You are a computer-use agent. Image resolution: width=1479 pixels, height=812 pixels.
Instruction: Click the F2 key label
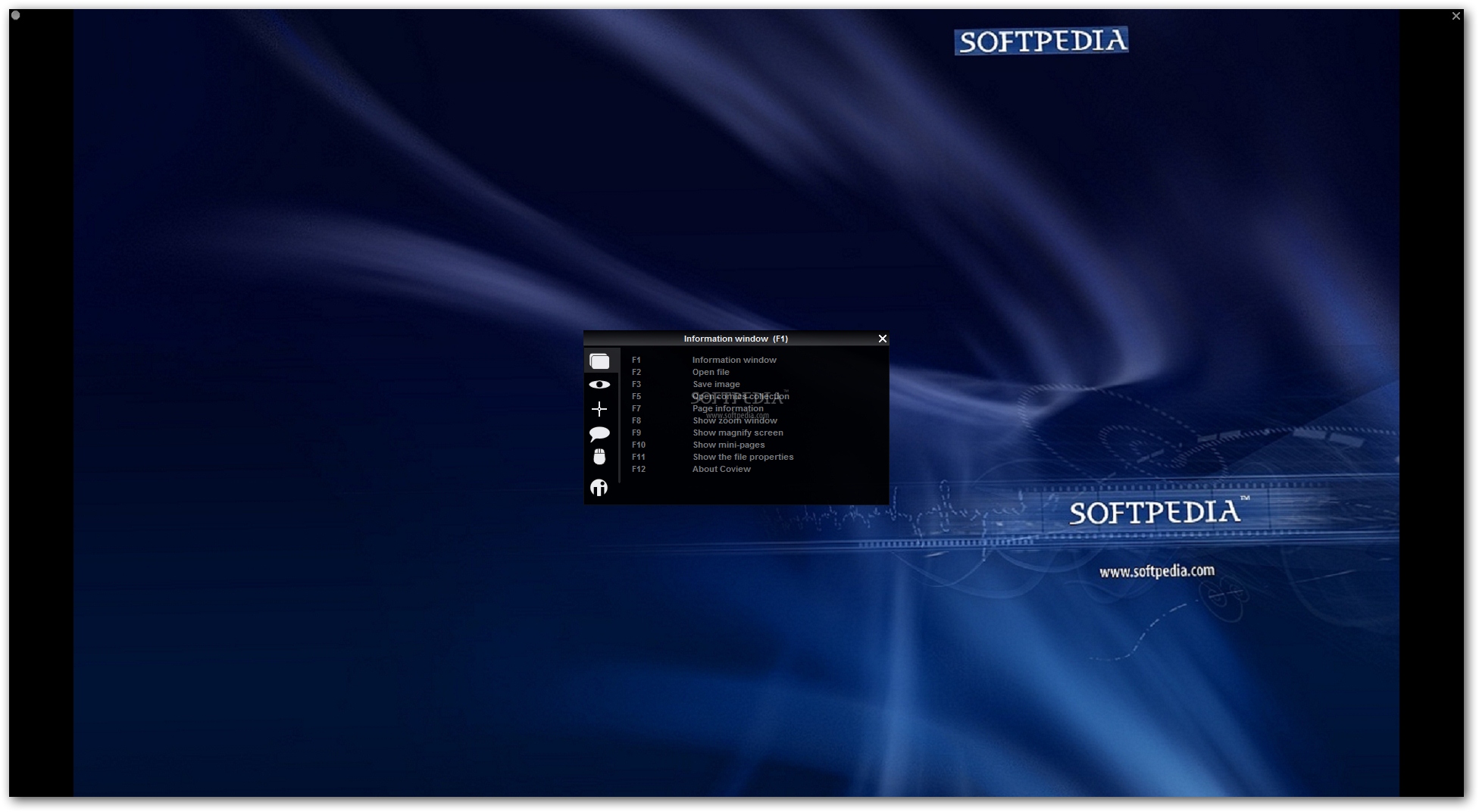pos(636,372)
